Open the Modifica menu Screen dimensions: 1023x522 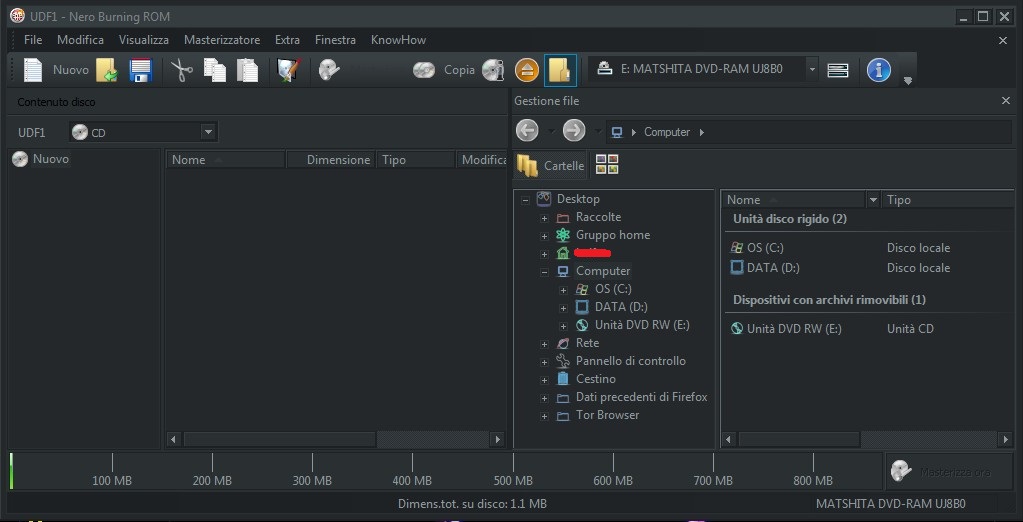point(80,40)
